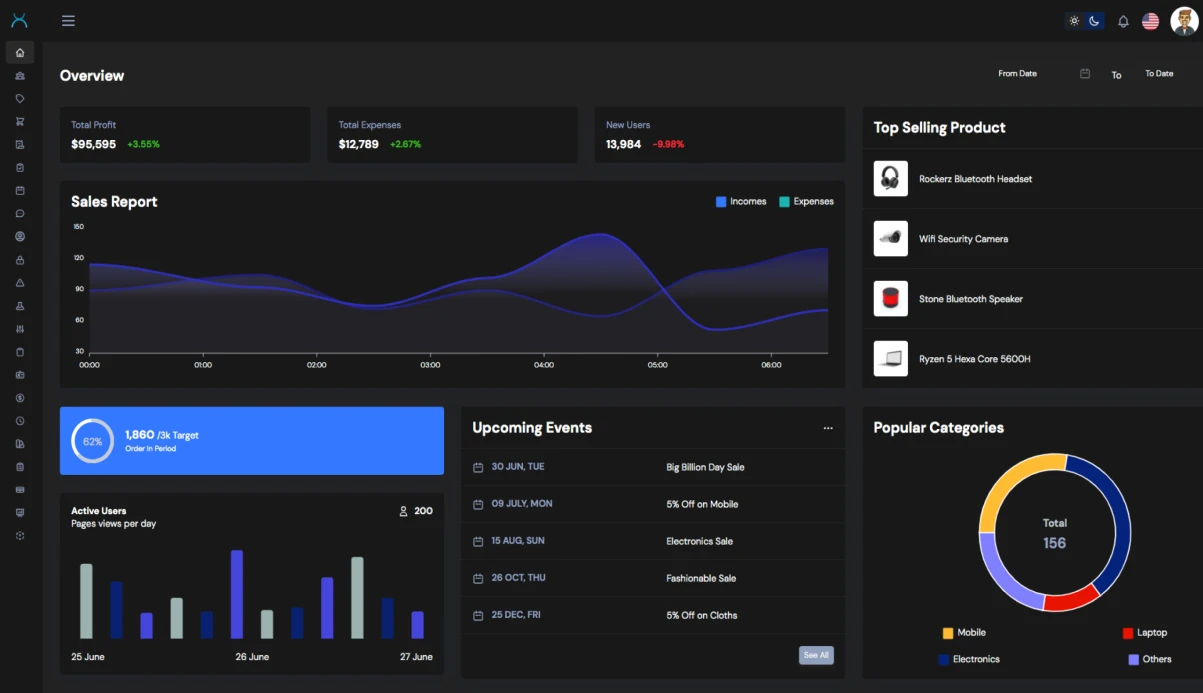Click the clock icon in sidebar
Viewport: 1203px width, 693px height.
tap(20, 421)
